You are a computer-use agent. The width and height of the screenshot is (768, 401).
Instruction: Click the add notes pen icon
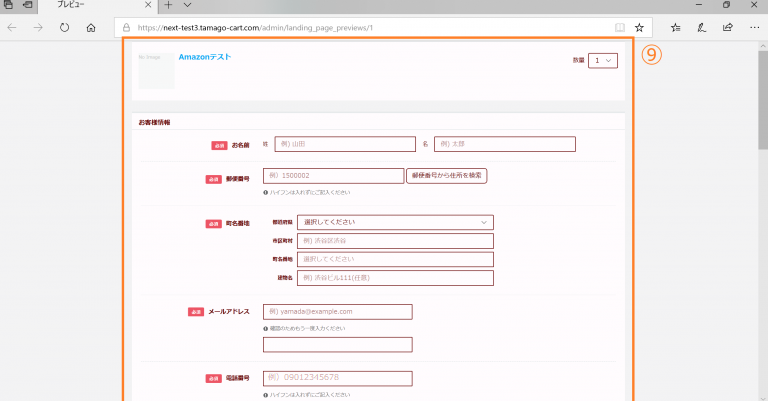click(x=702, y=27)
